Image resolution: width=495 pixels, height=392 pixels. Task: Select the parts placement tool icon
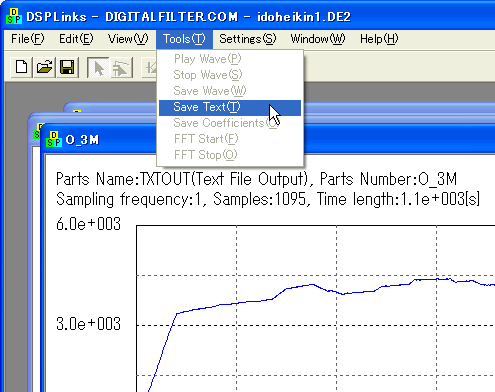[x=121, y=67]
